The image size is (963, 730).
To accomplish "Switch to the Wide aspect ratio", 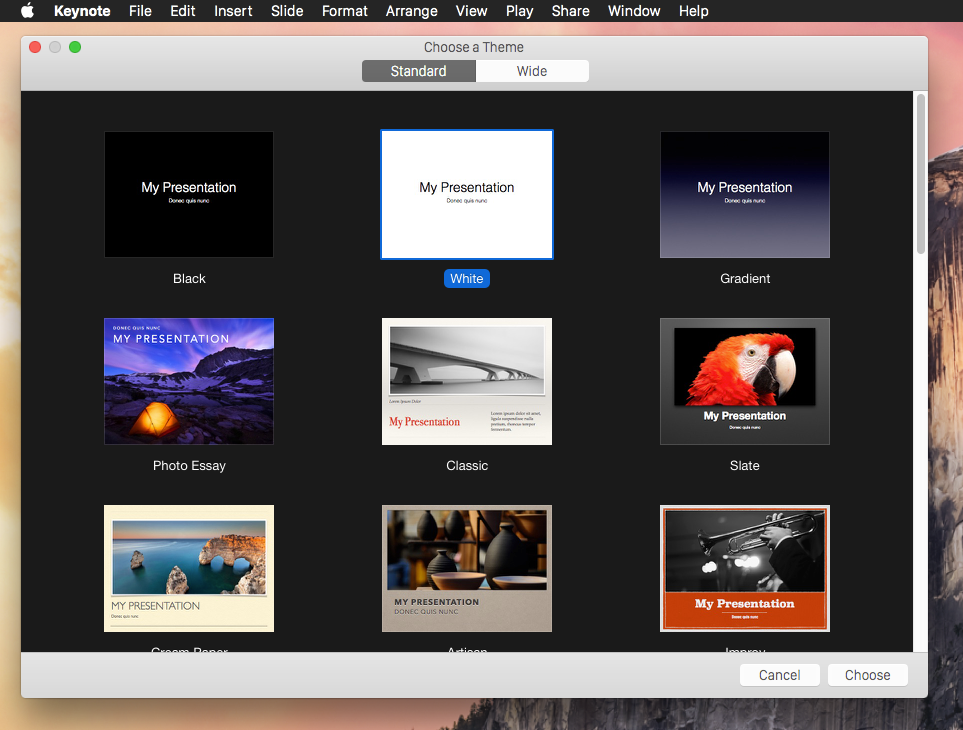I will pyautogui.click(x=532, y=71).
